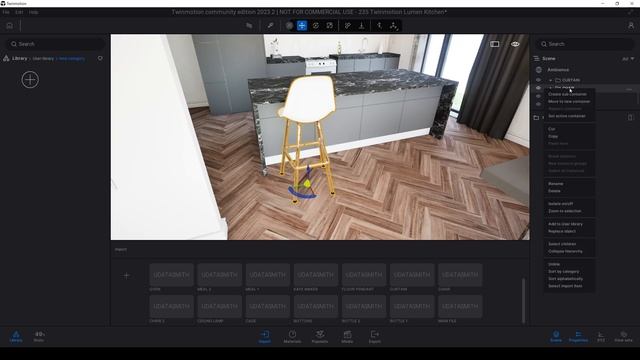Open the Populate dock
Screen dimensions: 640x360
point(320,337)
